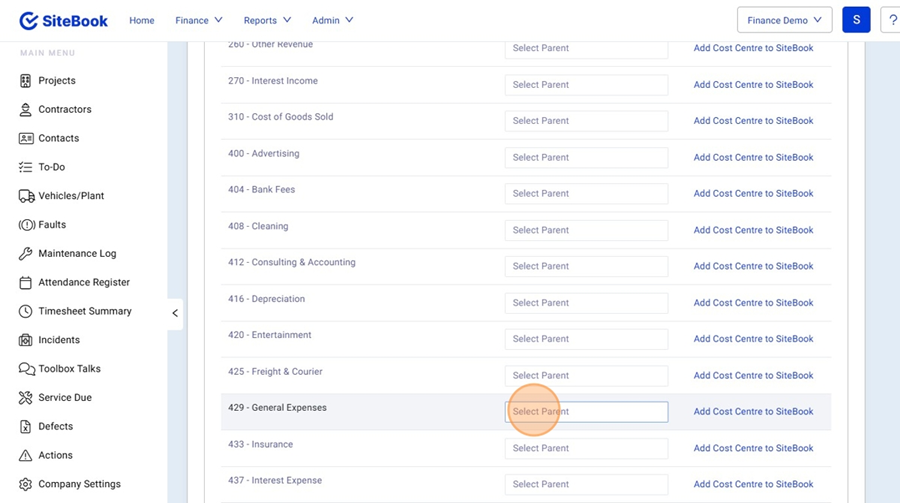Open the Maintenance Log wrench icon
This screenshot has height=503, width=900.
click(x=26, y=254)
